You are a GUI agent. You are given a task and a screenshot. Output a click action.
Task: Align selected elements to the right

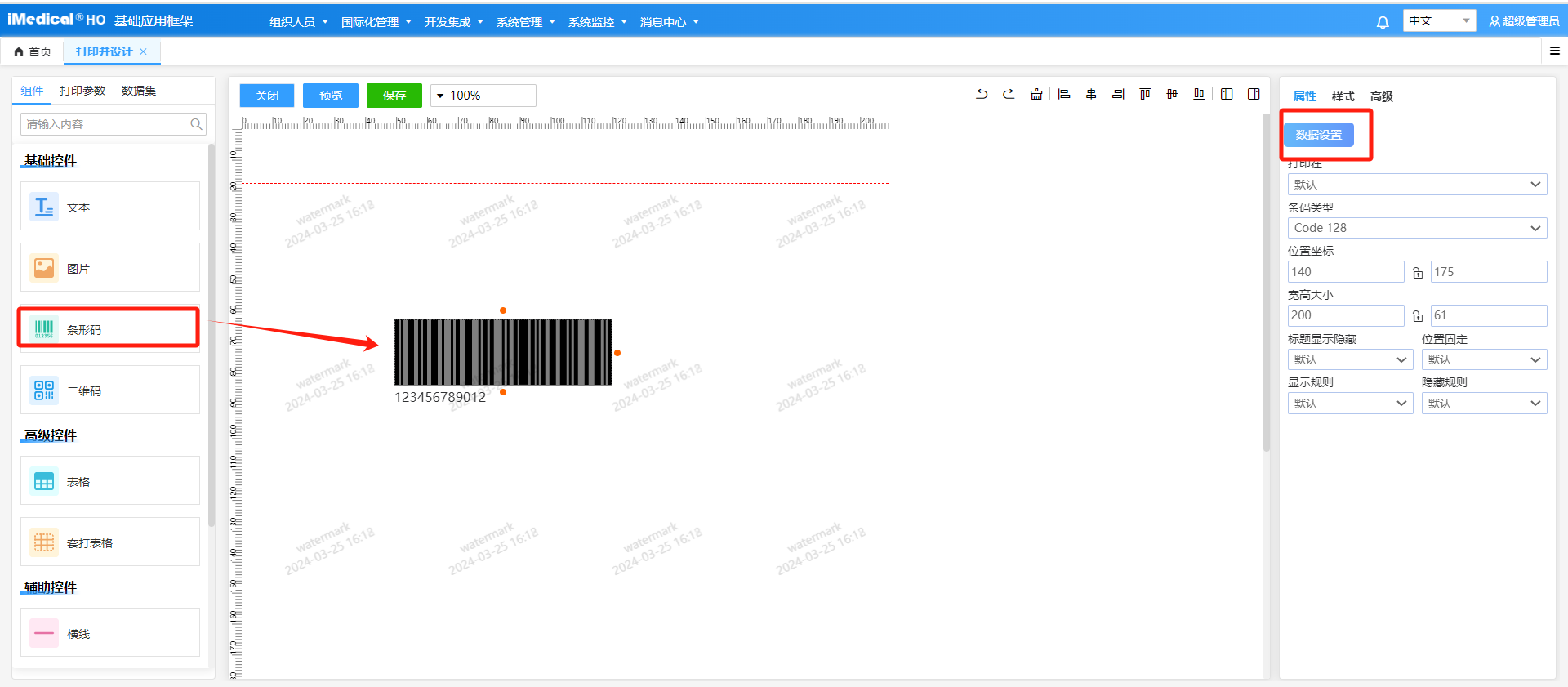1118,95
